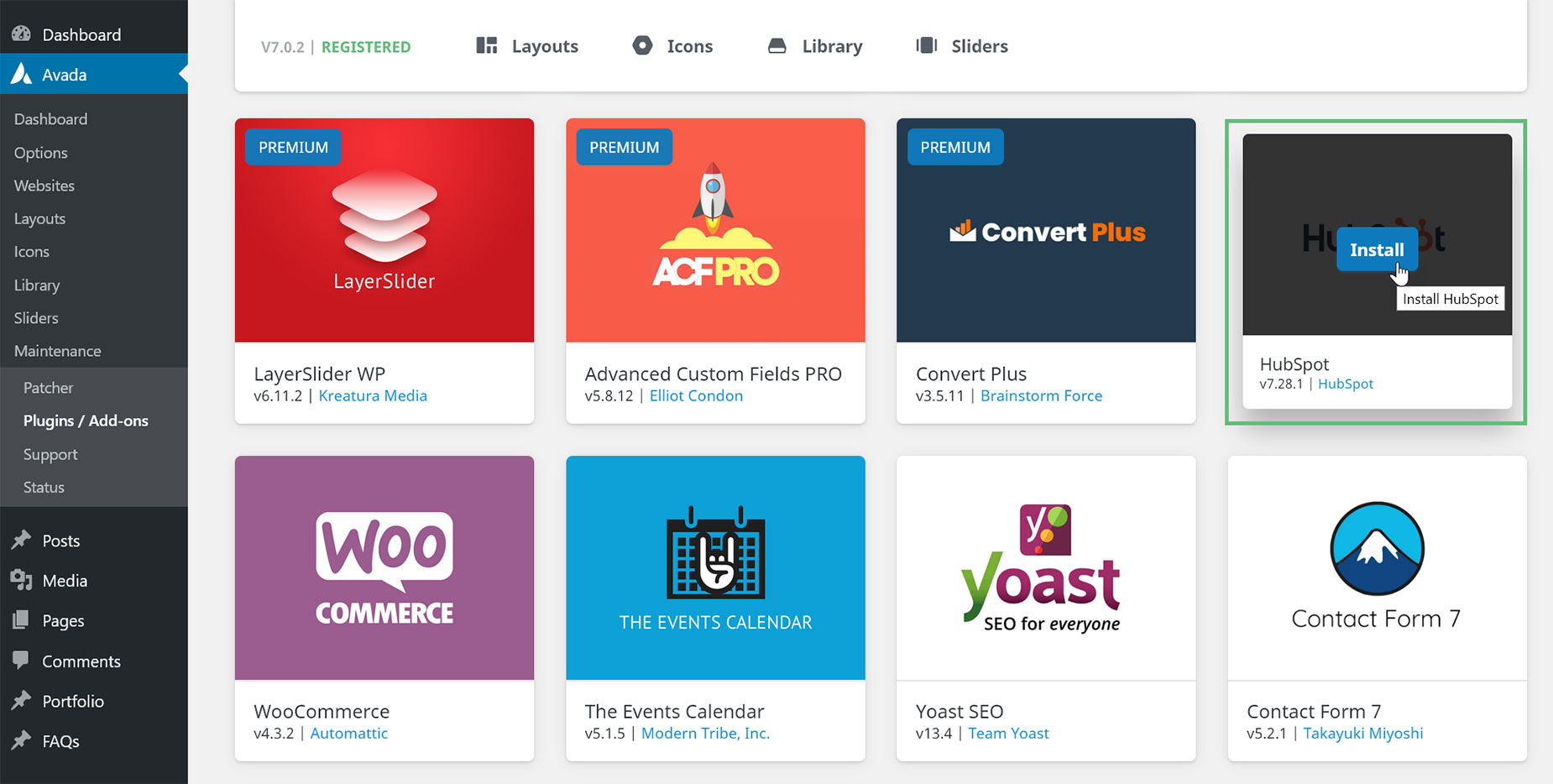The image size is (1553, 784).
Task: Click the LayerSlider WP title
Action: (x=319, y=374)
